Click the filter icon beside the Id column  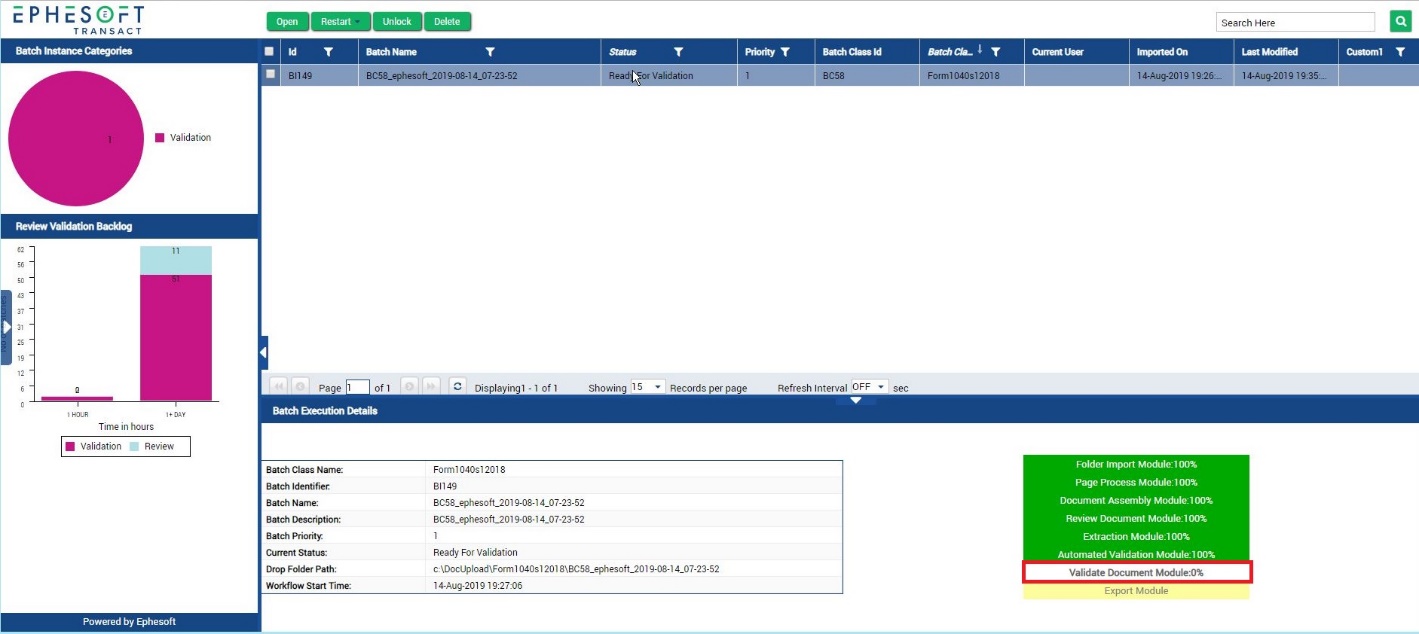point(328,52)
